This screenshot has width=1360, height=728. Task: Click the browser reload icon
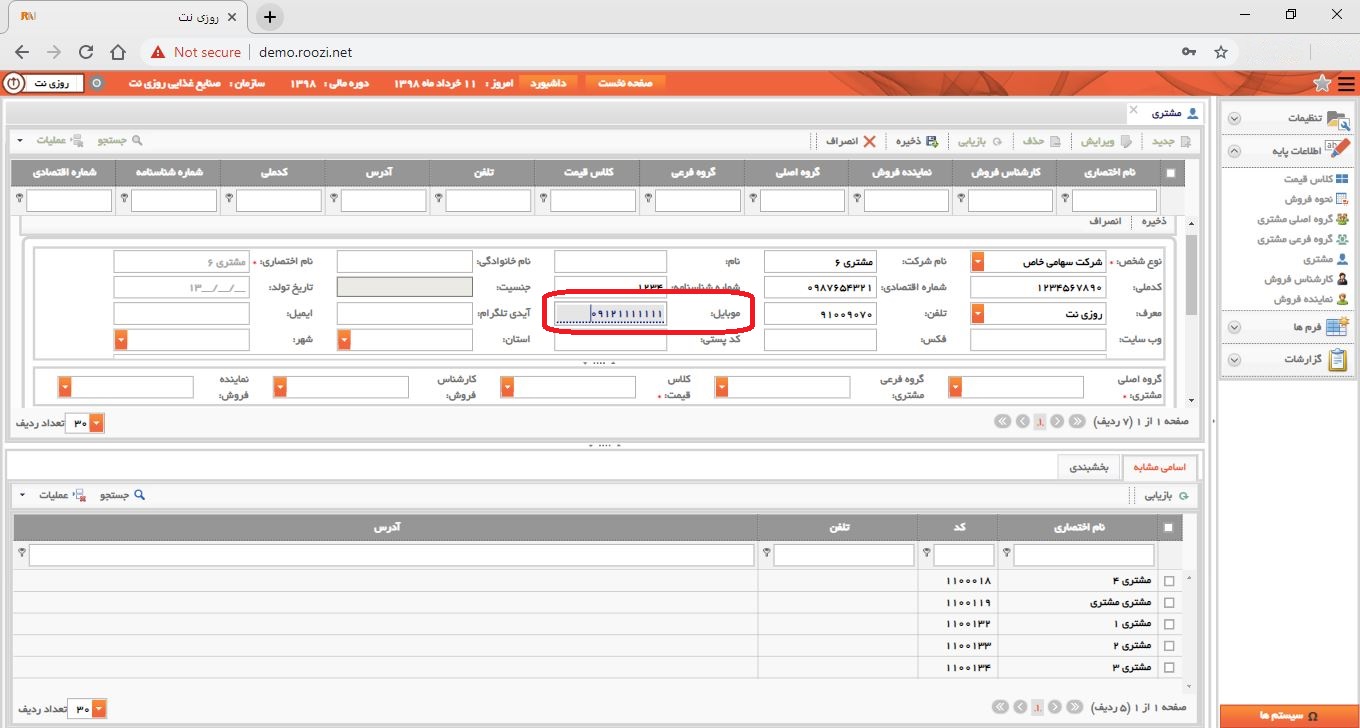coord(86,52)
